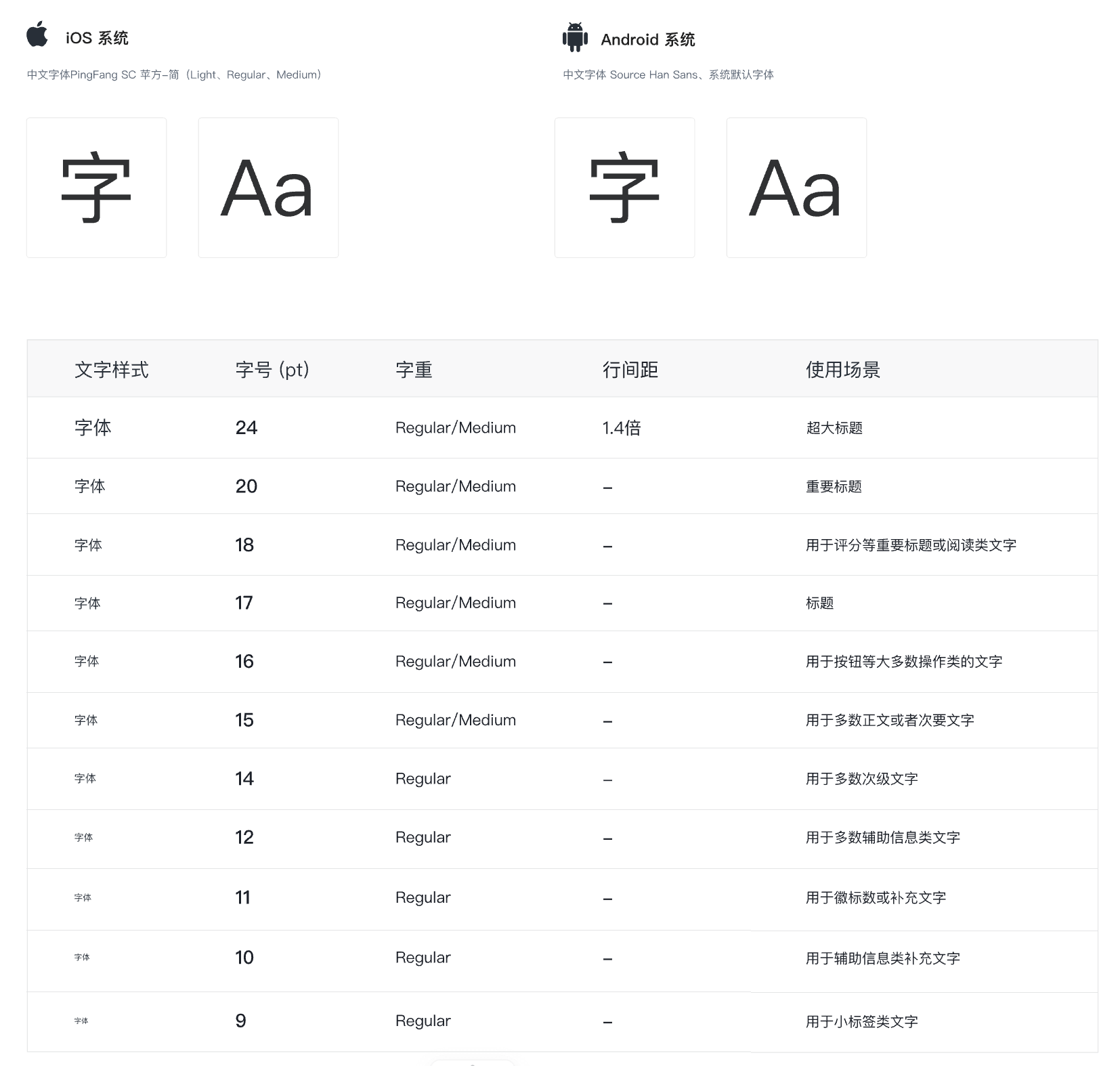The image size is (1120, 1066).
Task: Select font size value 12
Action: pos(244,837)
